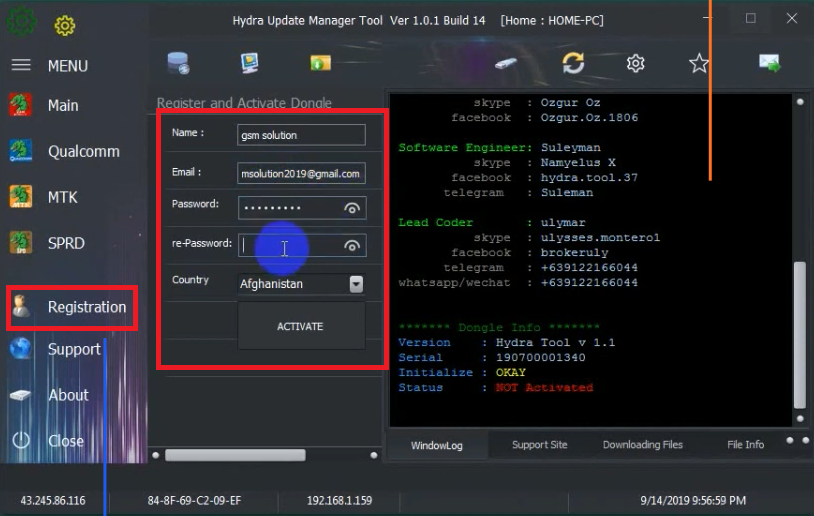The width and height of the screenshot is (814, 516).
Task: Open the white gear settings toolbar icon
Action: click(x=635, y=63)
